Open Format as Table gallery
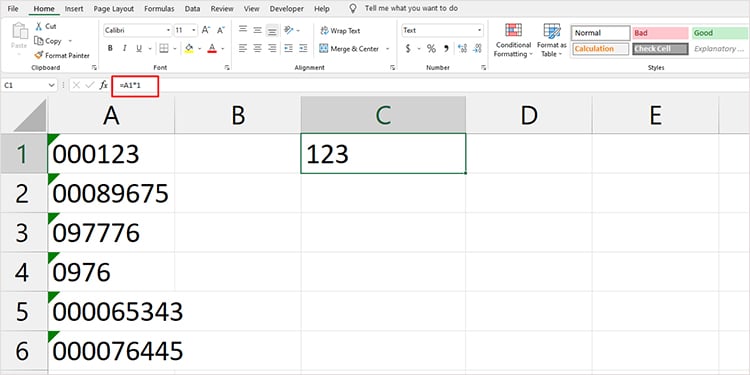This screenshot has width=750, height=375. point(551,40)
